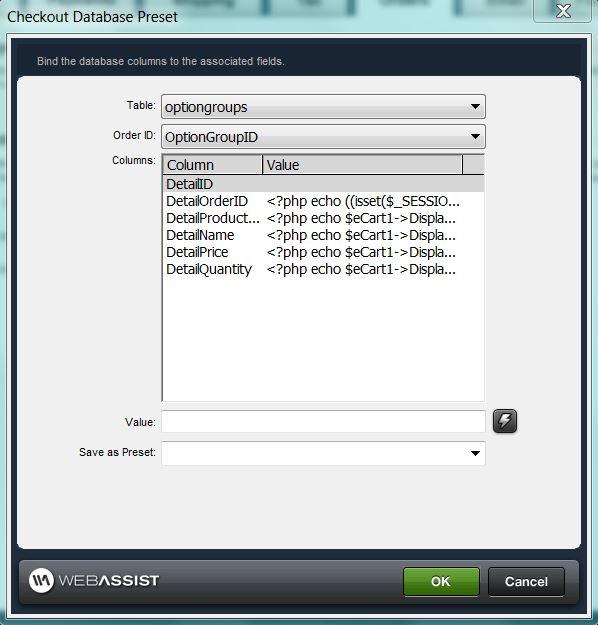Select the DetailQuantity row
The width and height of the screenshot is (598, 625).
coord(323,269)
